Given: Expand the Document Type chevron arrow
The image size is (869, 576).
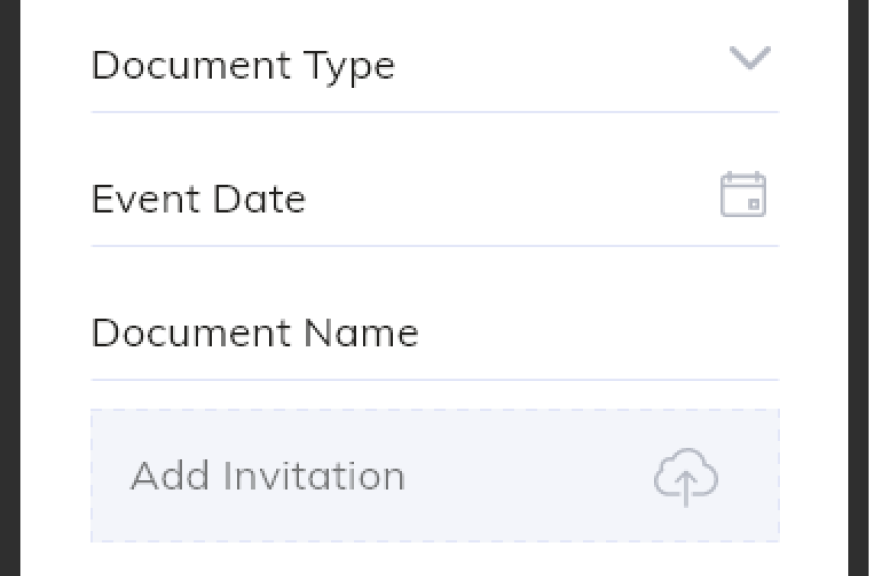Looking at the screenshot, I should 750,58.
